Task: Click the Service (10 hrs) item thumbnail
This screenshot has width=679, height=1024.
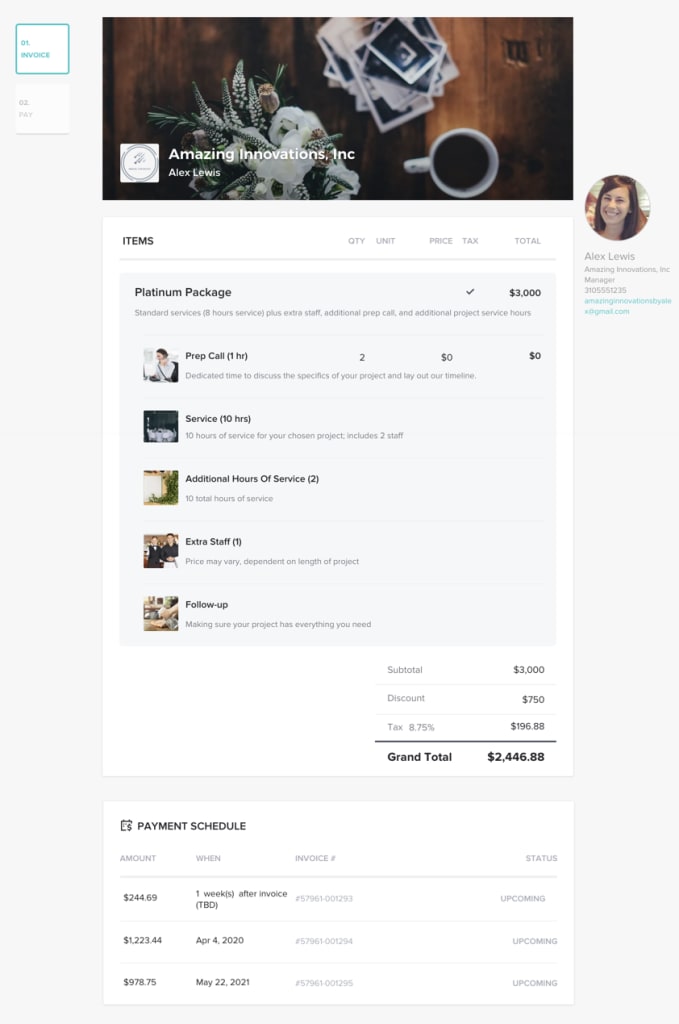Action: point(161,426)
